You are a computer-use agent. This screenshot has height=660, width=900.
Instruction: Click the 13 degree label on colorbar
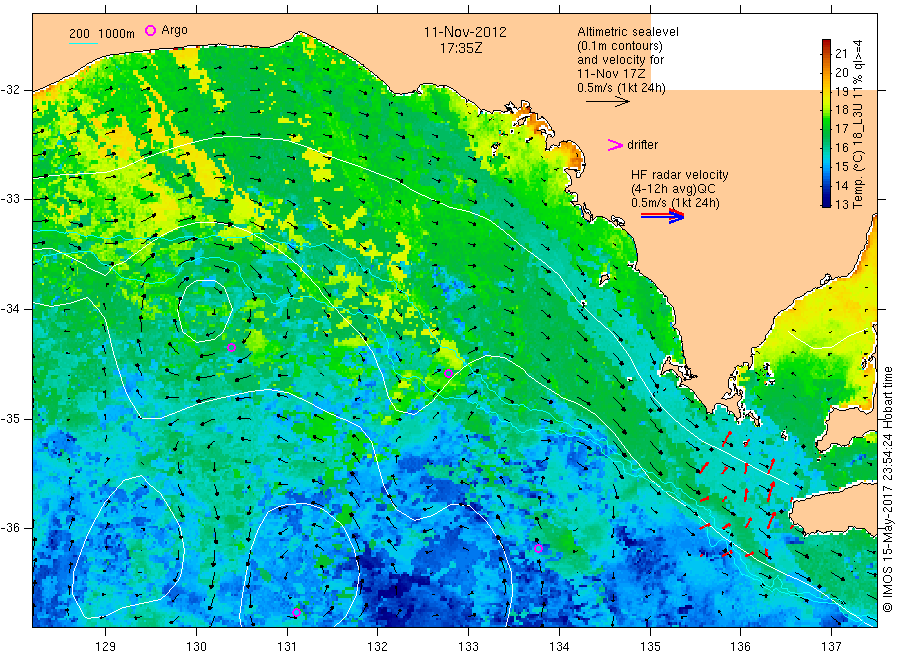click(x=841, y=204)
